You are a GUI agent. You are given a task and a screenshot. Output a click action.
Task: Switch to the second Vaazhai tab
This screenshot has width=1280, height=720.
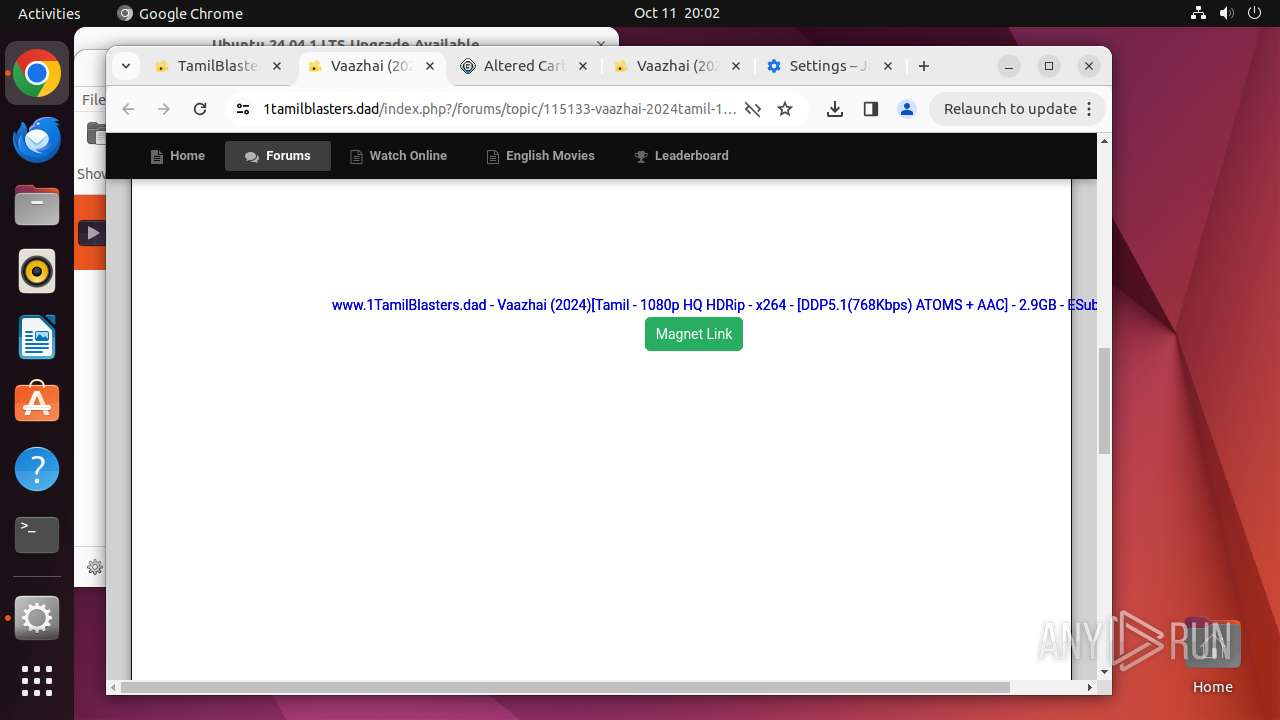click(x=678, y=66)
